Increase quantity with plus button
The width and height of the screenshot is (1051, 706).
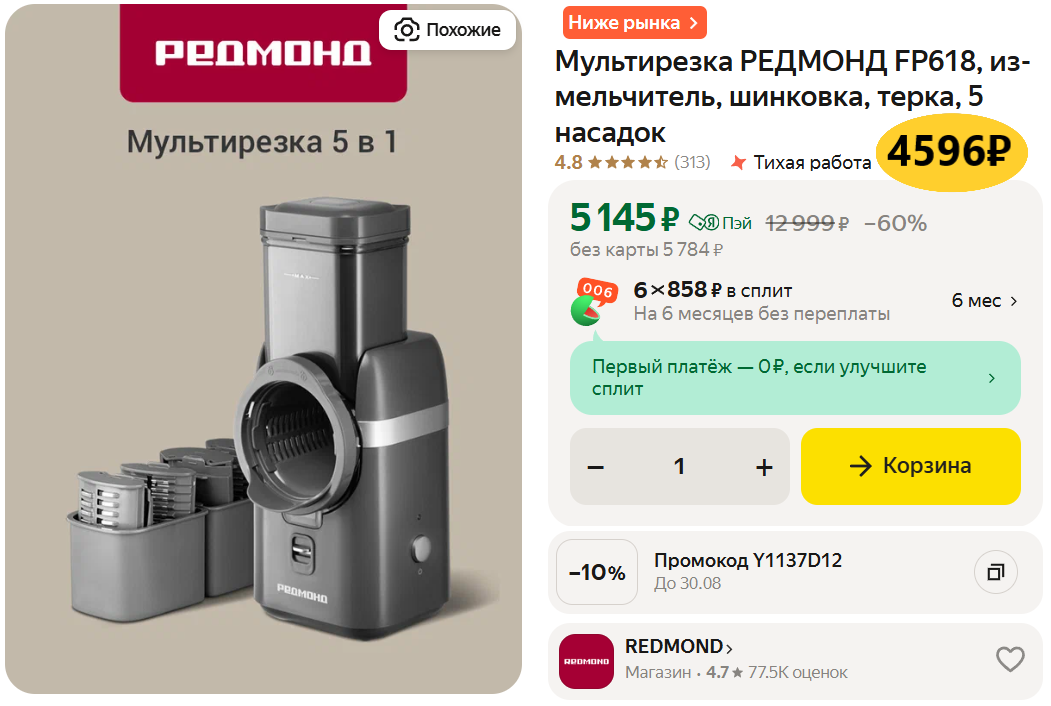[764, 467]
